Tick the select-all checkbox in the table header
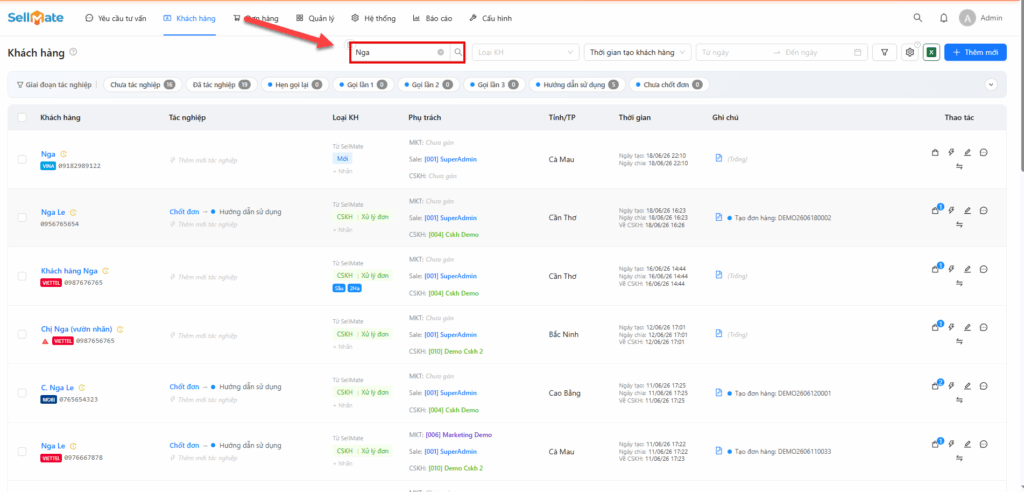The image size is (1024, 492). point(22,118)
